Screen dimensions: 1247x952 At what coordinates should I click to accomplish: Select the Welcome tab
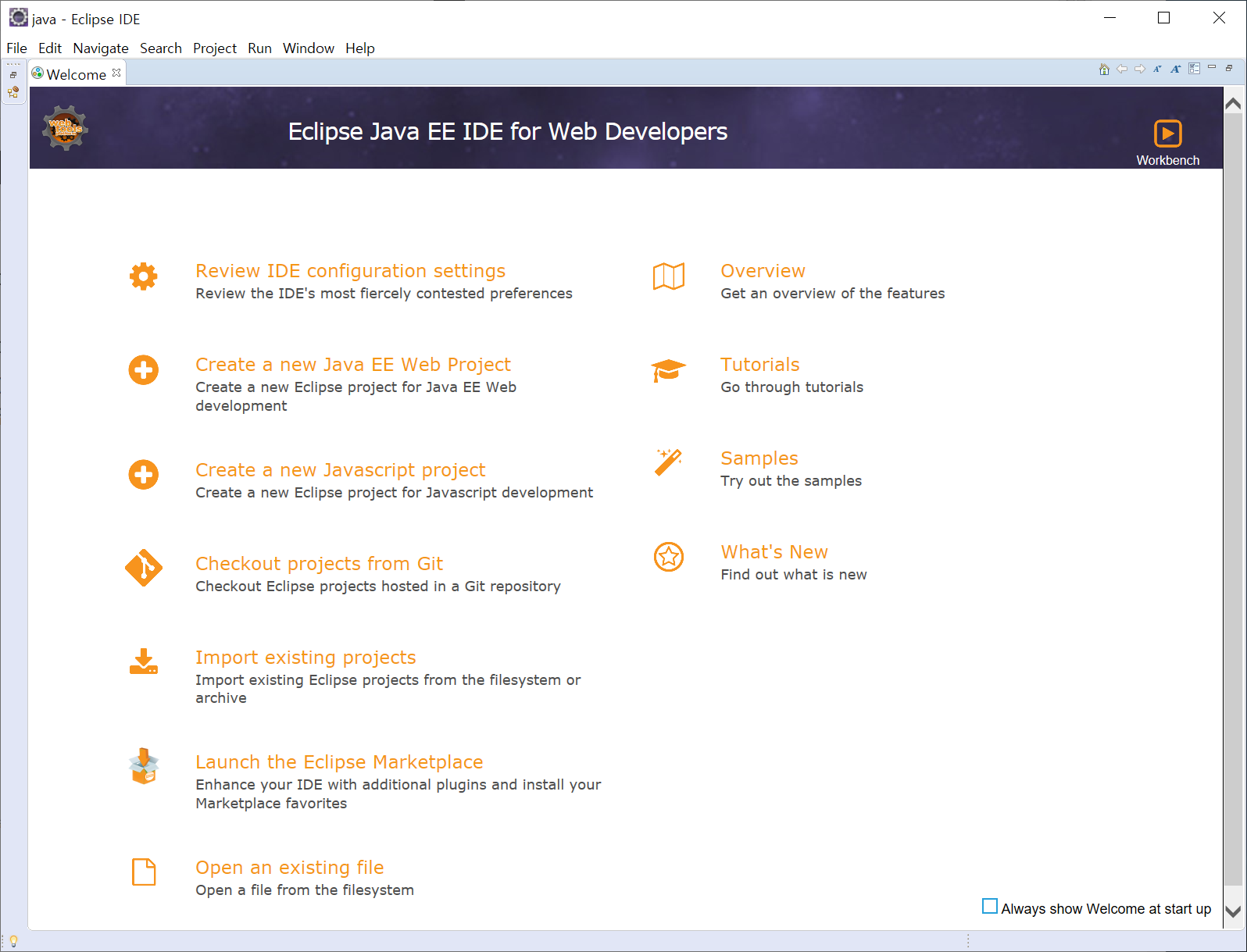tap(76, 74)
